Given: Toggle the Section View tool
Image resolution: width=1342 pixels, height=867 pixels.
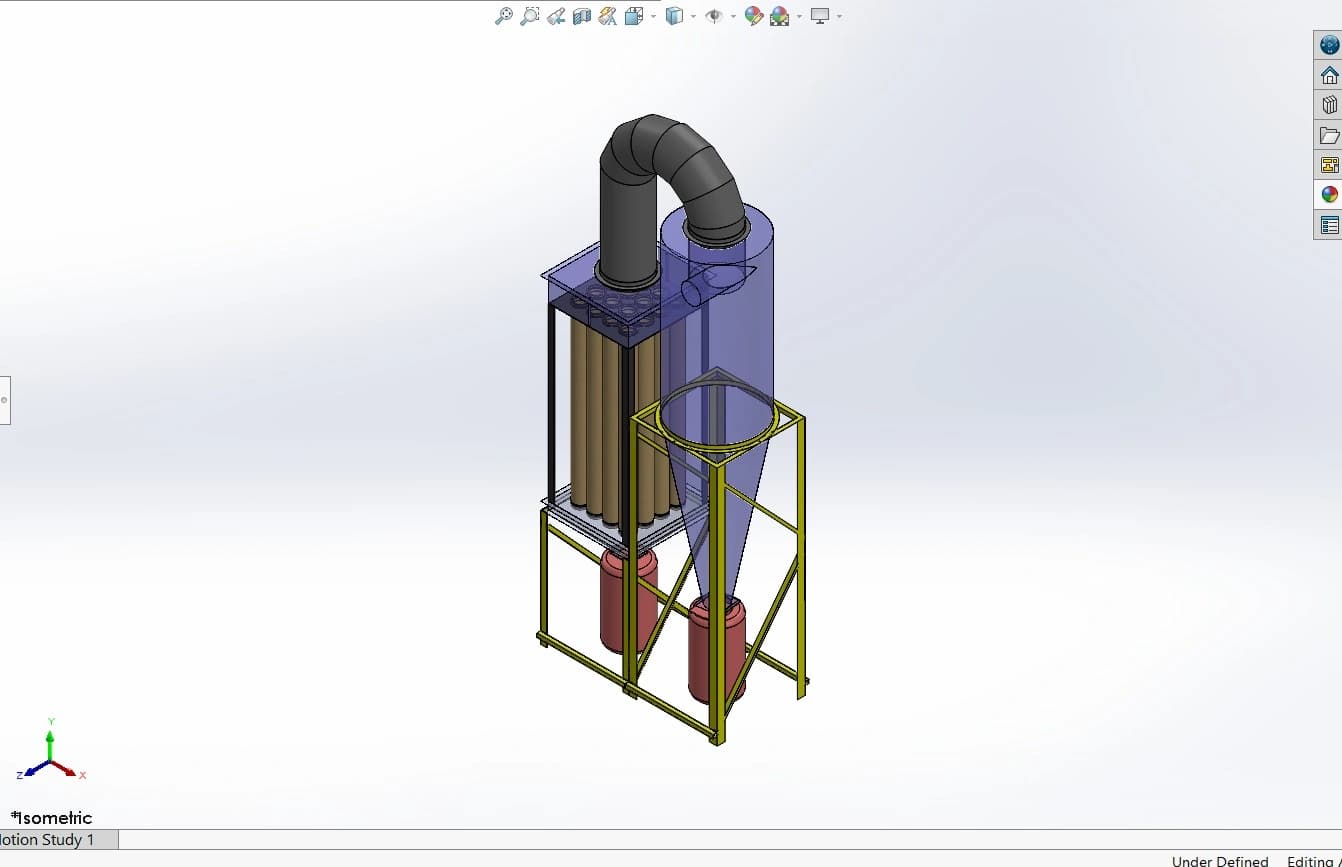Looking at the screenshot, I should 580,16.
